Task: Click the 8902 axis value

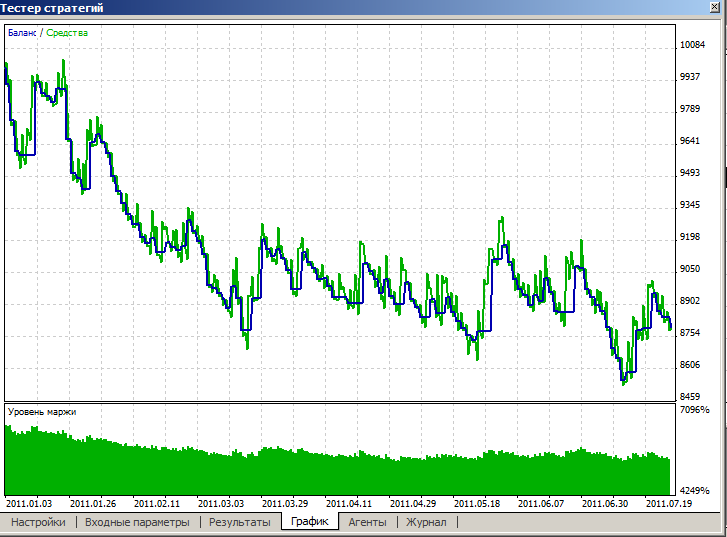Action: tap(690, 300)
